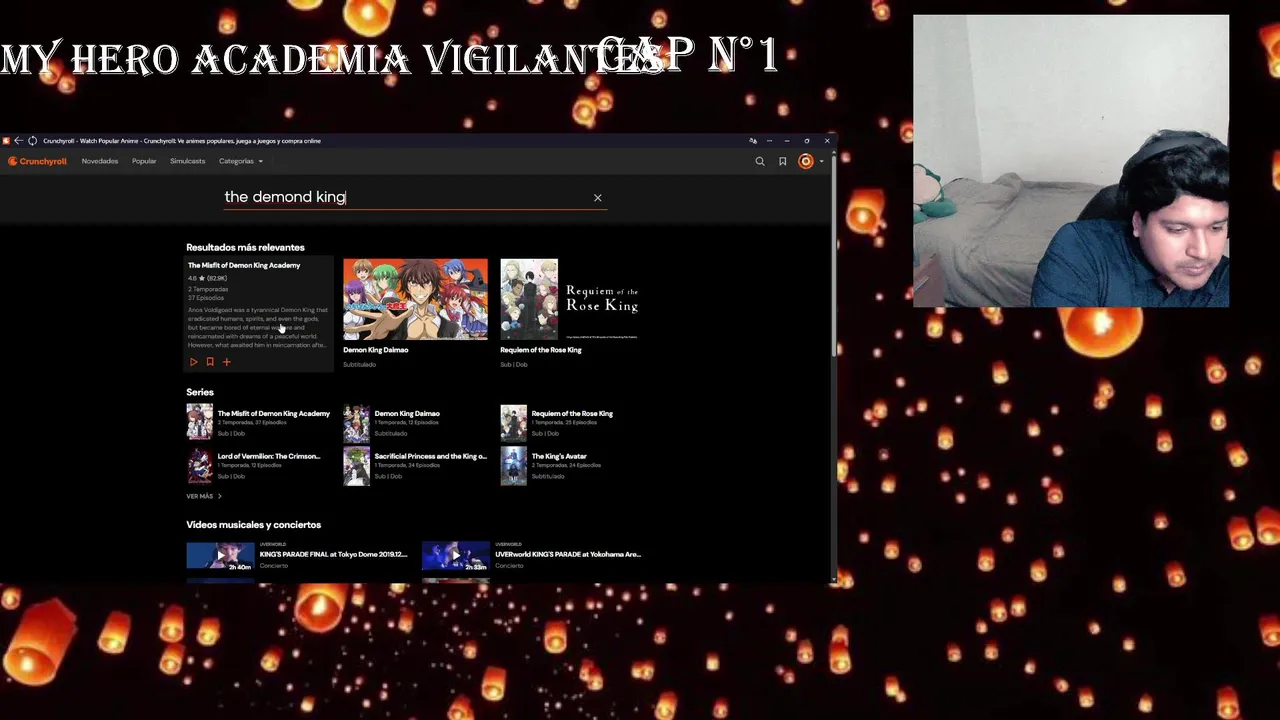
Task: Play KING'S PARADE FINAL at Tokyo Dome video thumbnail
Action: [220, 556]
